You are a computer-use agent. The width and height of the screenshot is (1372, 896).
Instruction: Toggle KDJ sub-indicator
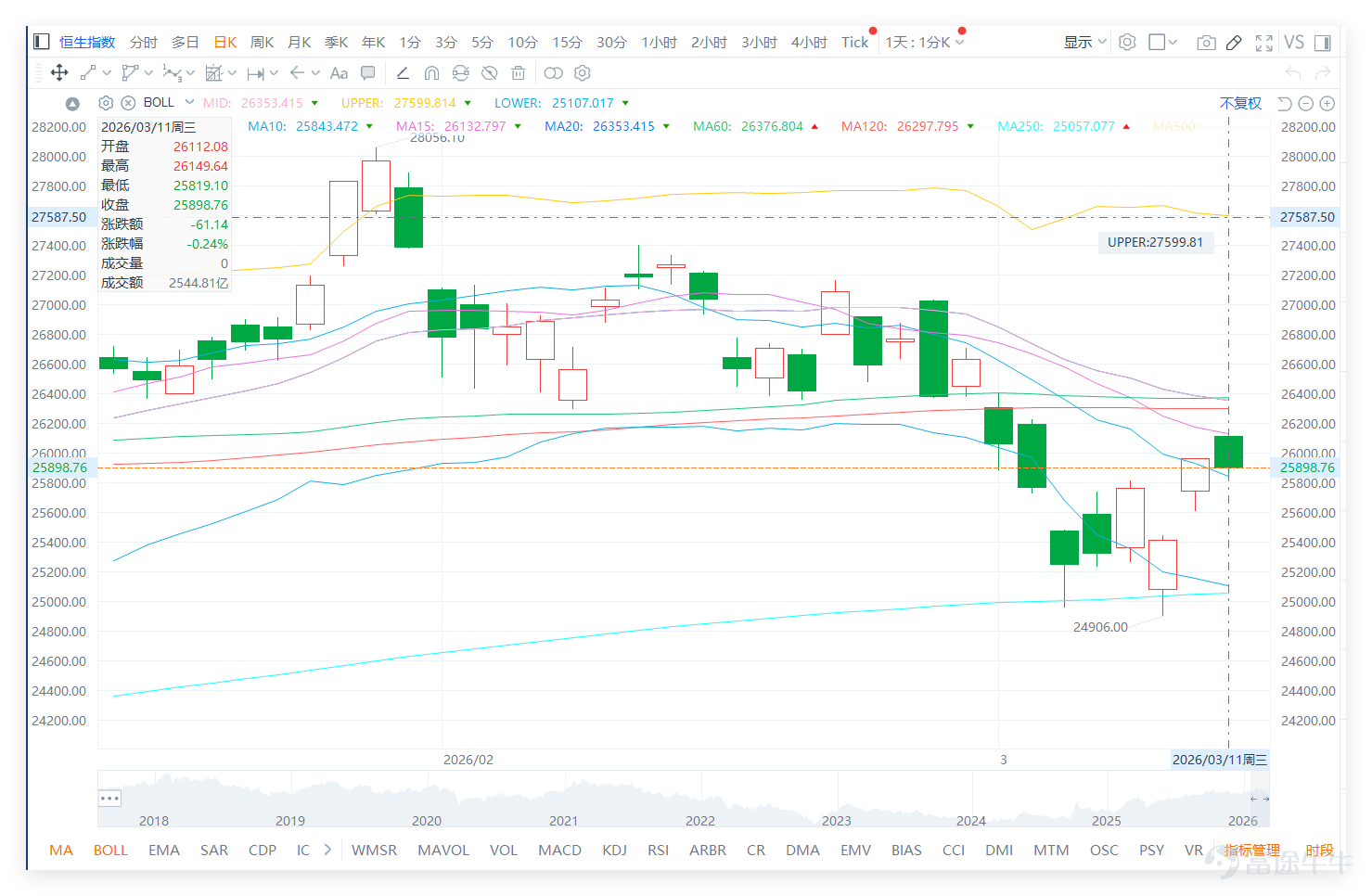pos(614,850)
